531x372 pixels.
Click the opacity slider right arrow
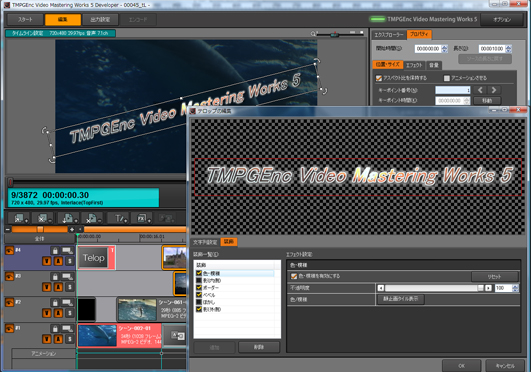pos(488,288)
